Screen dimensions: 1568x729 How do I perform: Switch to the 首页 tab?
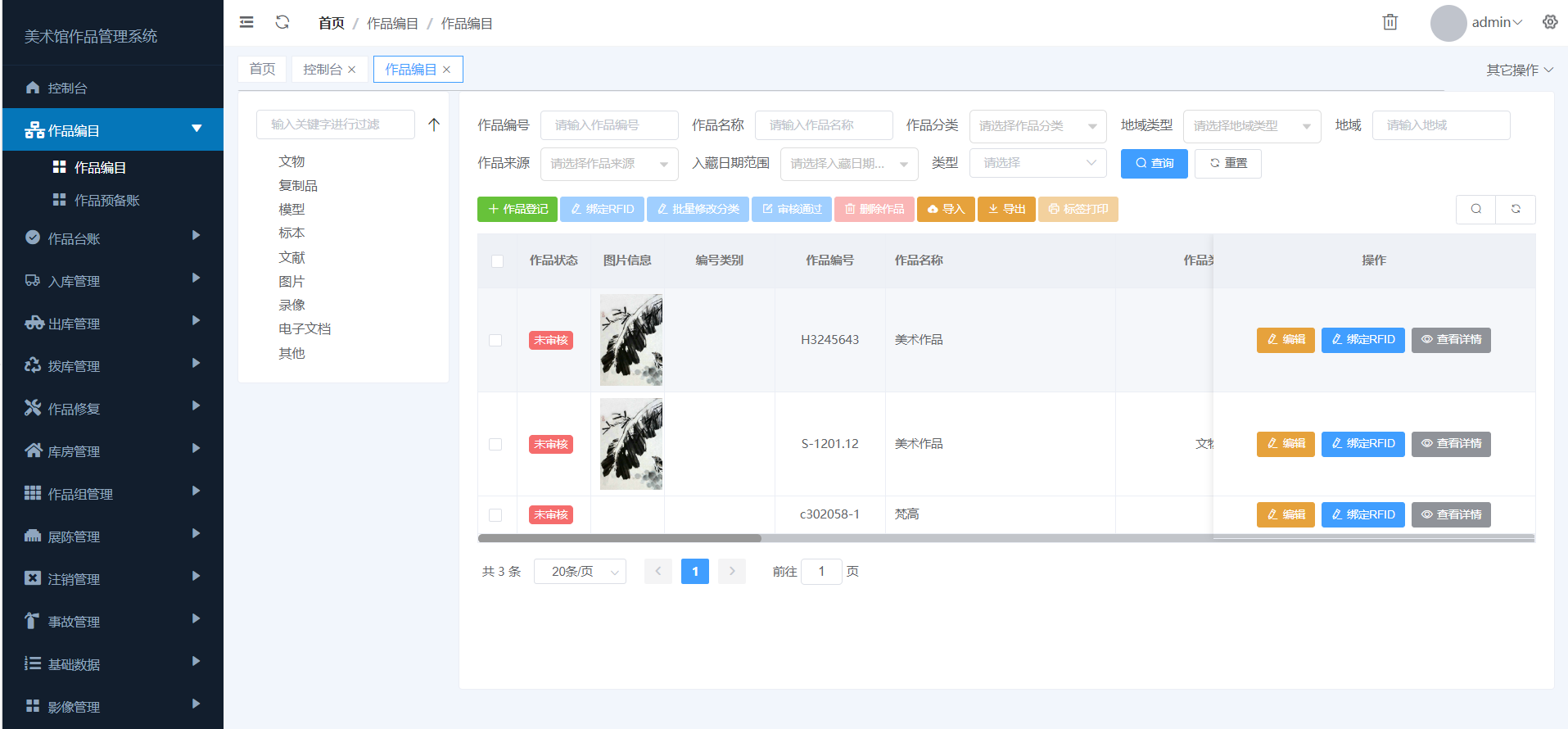coord(262,70)
